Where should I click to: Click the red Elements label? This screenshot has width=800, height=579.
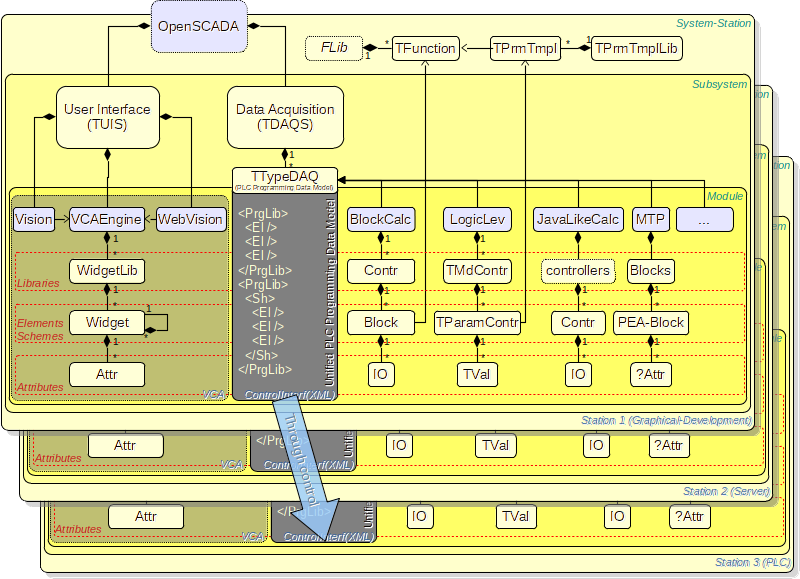(x=40, y=323)
